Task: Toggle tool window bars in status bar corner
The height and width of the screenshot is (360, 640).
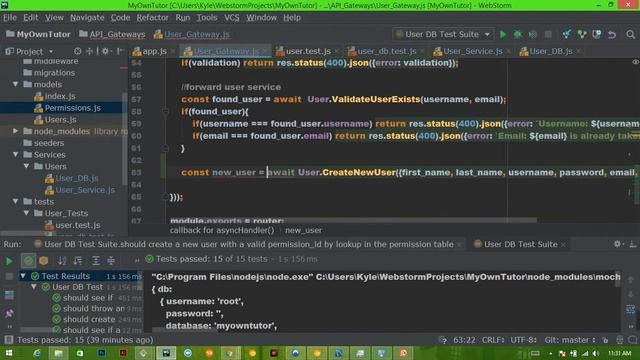Action: [x=9, y=340]
